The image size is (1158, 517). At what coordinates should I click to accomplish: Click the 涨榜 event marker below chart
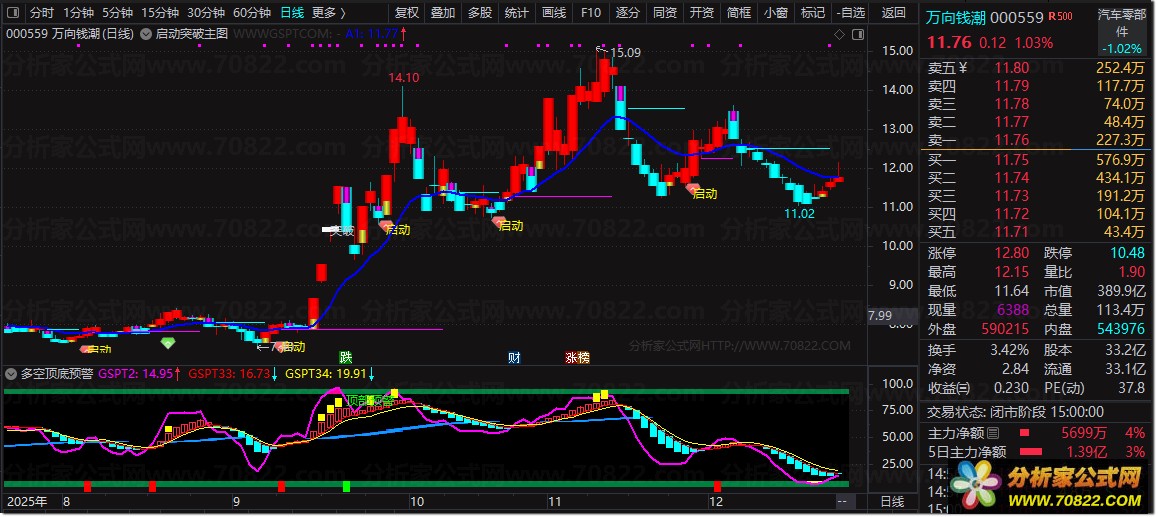[x=577, y=357]
